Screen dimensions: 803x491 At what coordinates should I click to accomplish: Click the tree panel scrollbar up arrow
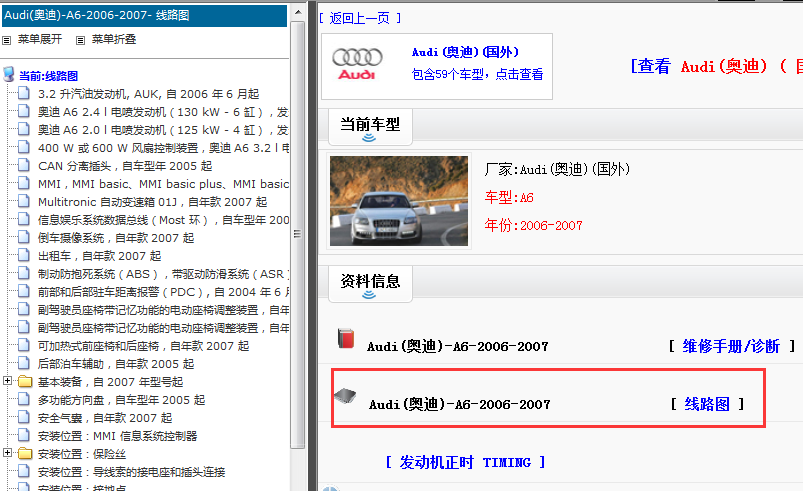click(298, 12)
